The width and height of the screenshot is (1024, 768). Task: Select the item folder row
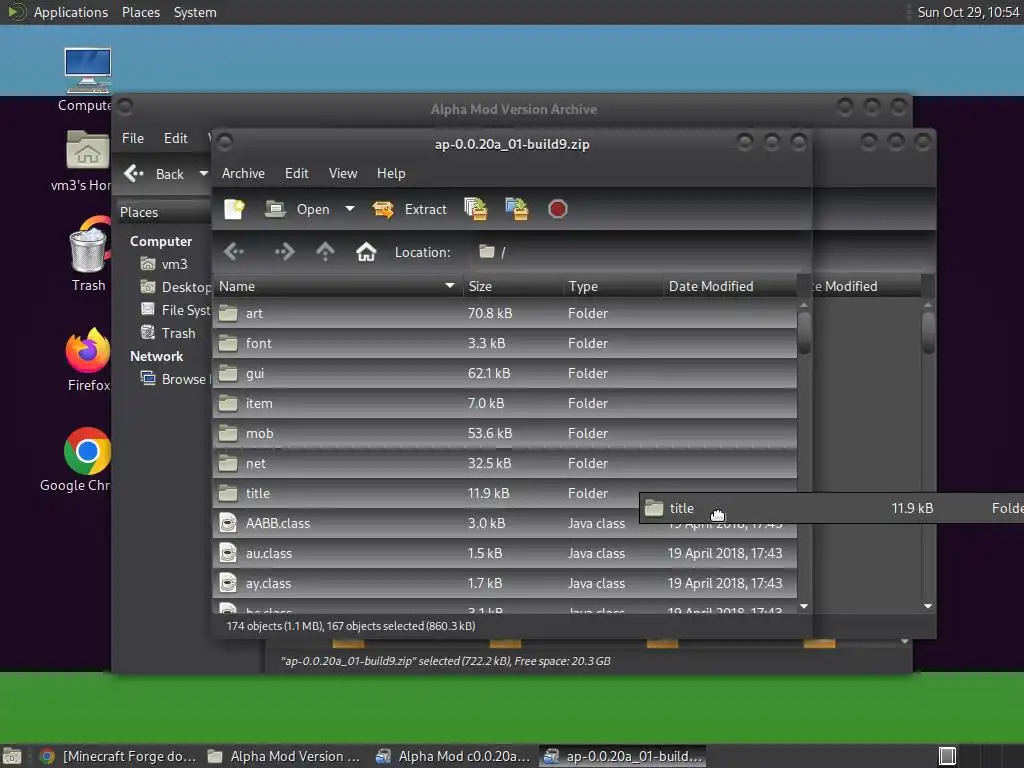pyautogui.click(x=504, y=404)
